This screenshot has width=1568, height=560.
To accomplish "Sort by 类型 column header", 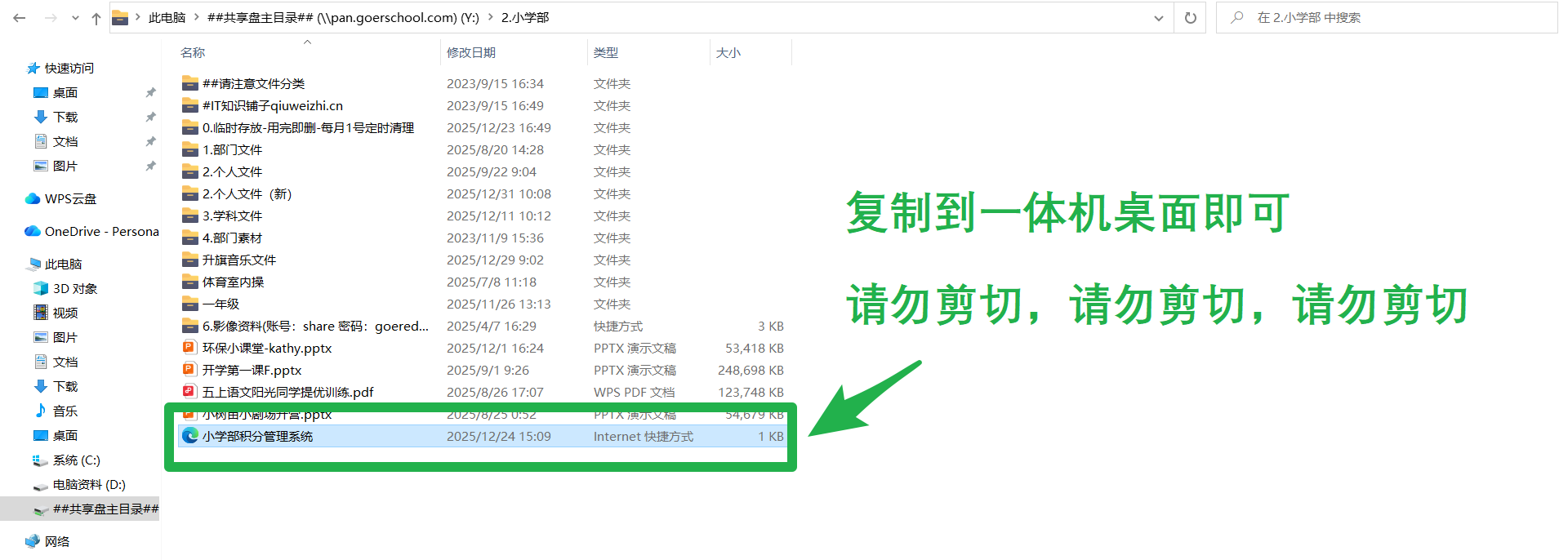I will click(606, 52).
